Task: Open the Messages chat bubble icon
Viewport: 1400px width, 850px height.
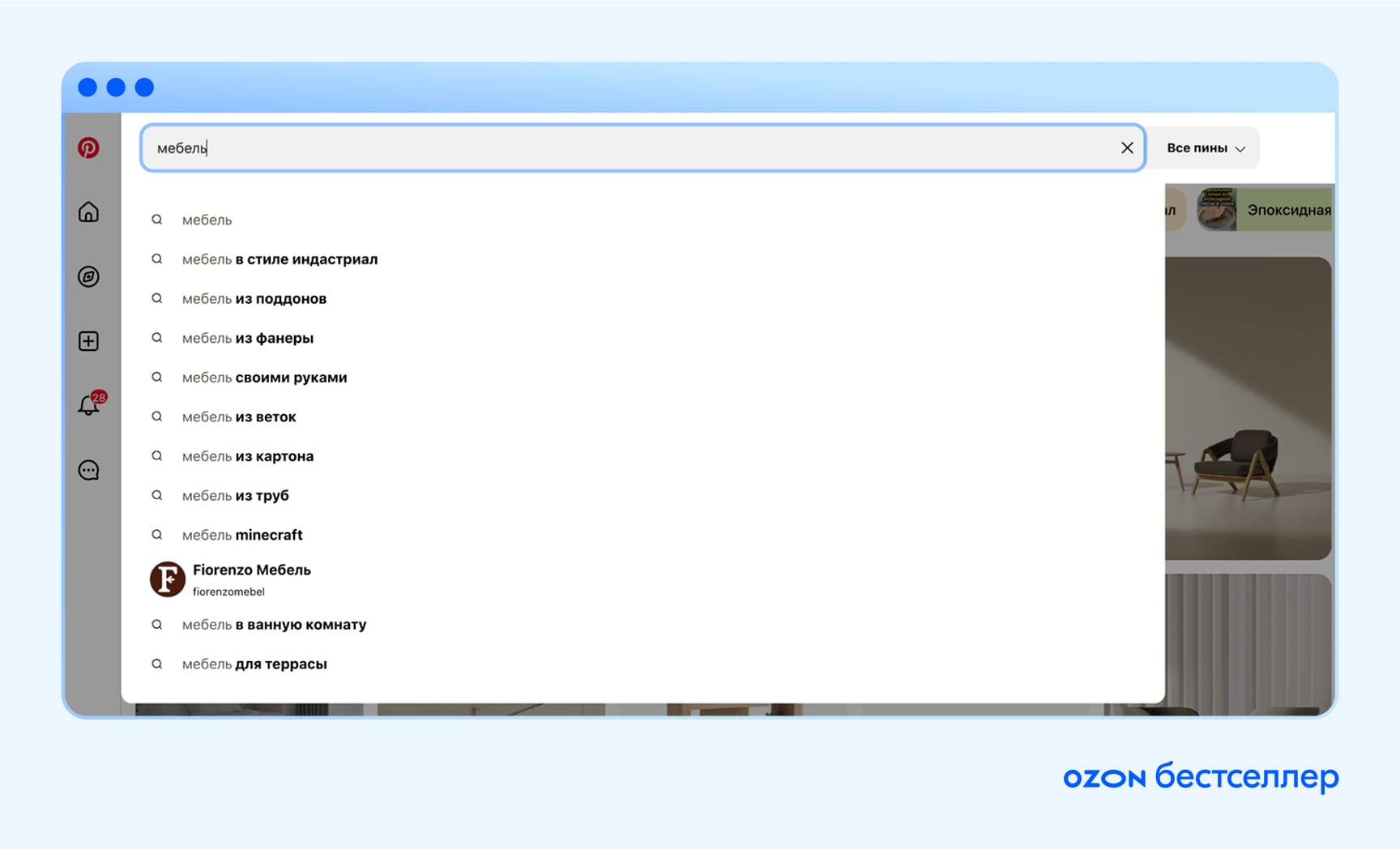Action: click(x=88, y=470)
